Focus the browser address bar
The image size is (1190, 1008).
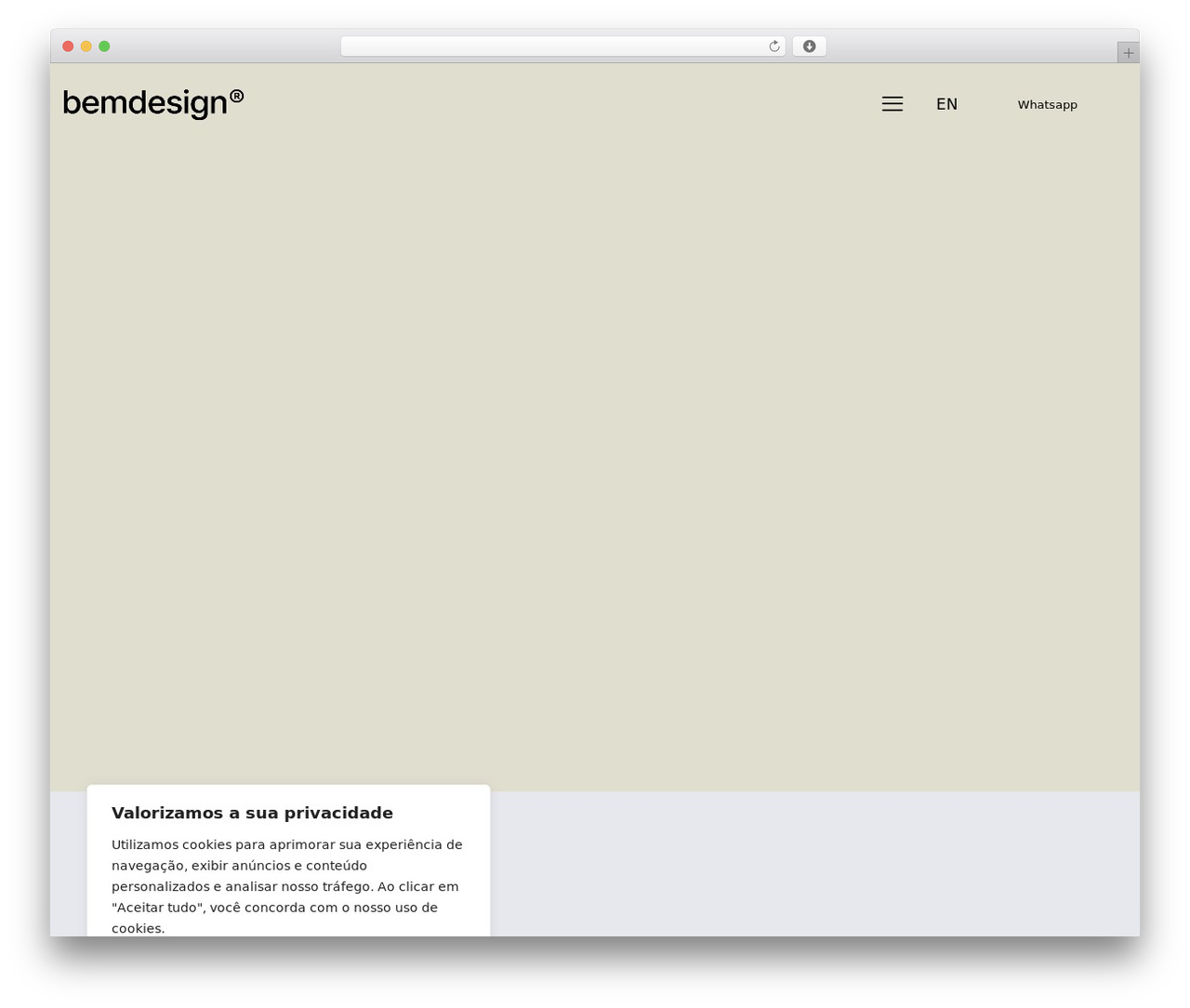(562, 46)
